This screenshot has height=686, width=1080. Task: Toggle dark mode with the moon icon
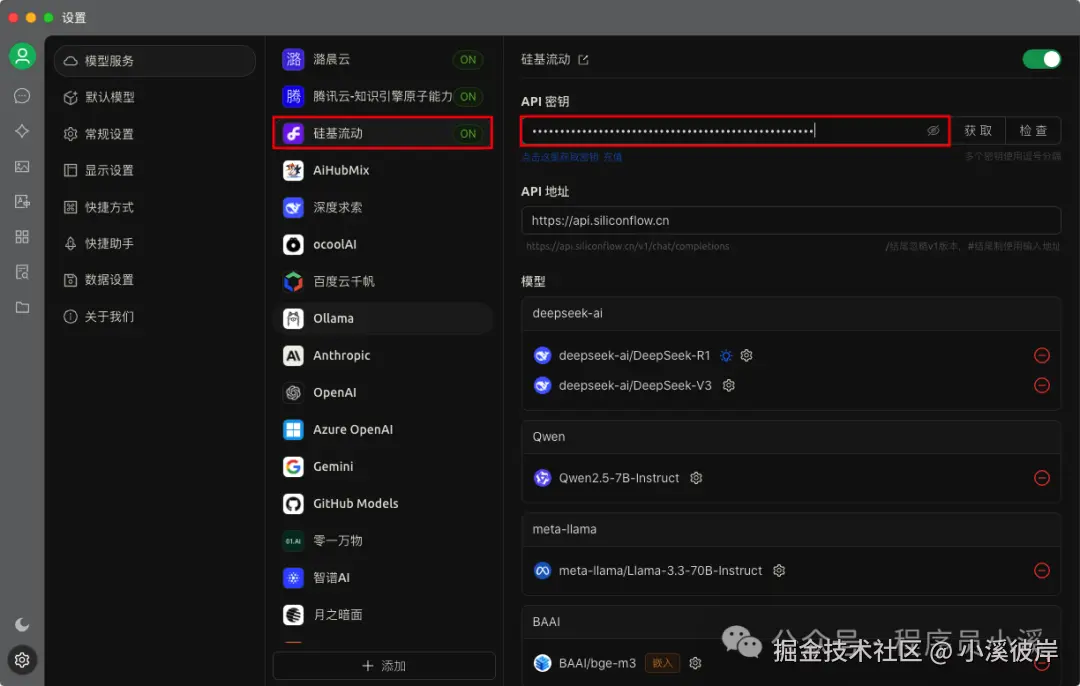pos(22,624)
